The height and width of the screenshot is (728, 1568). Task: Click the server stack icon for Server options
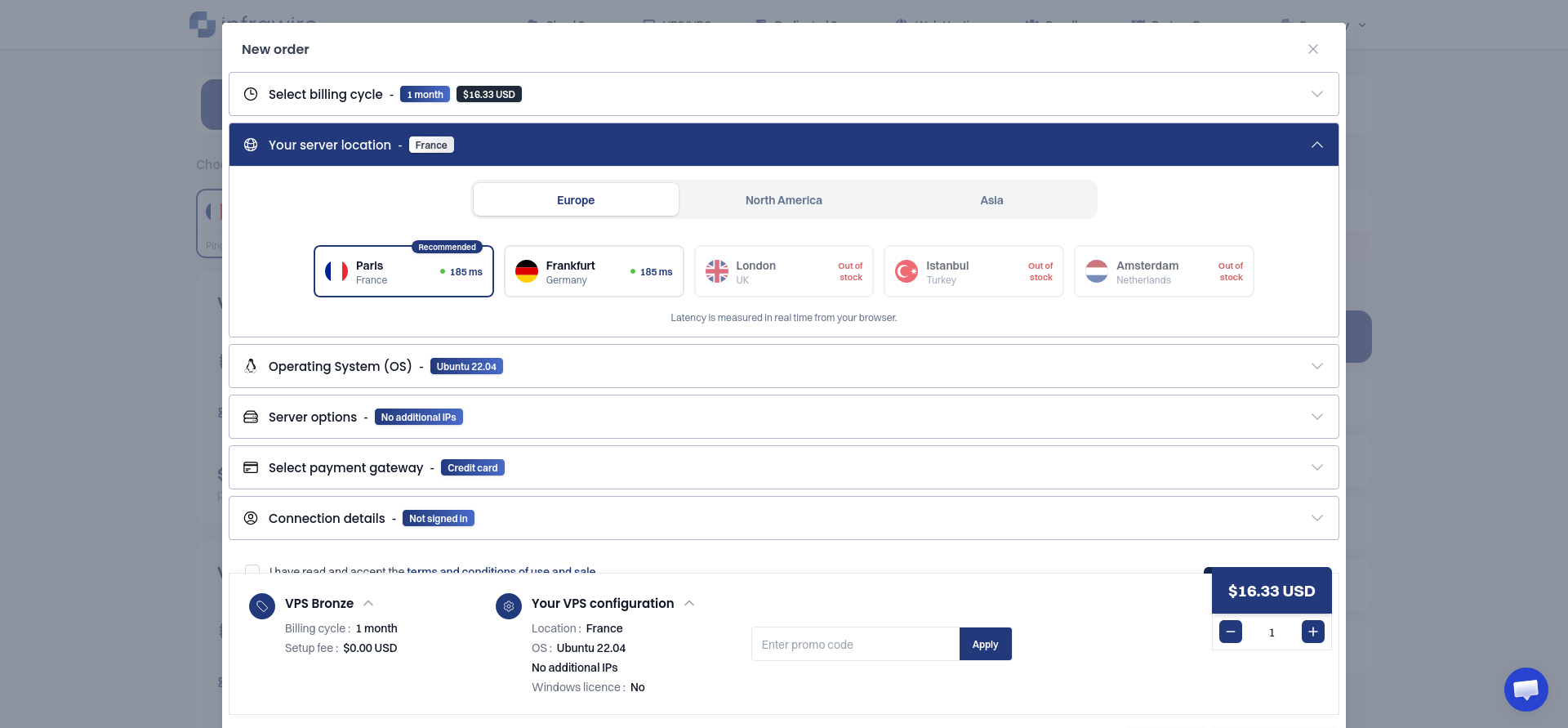[x=251, y=417]
